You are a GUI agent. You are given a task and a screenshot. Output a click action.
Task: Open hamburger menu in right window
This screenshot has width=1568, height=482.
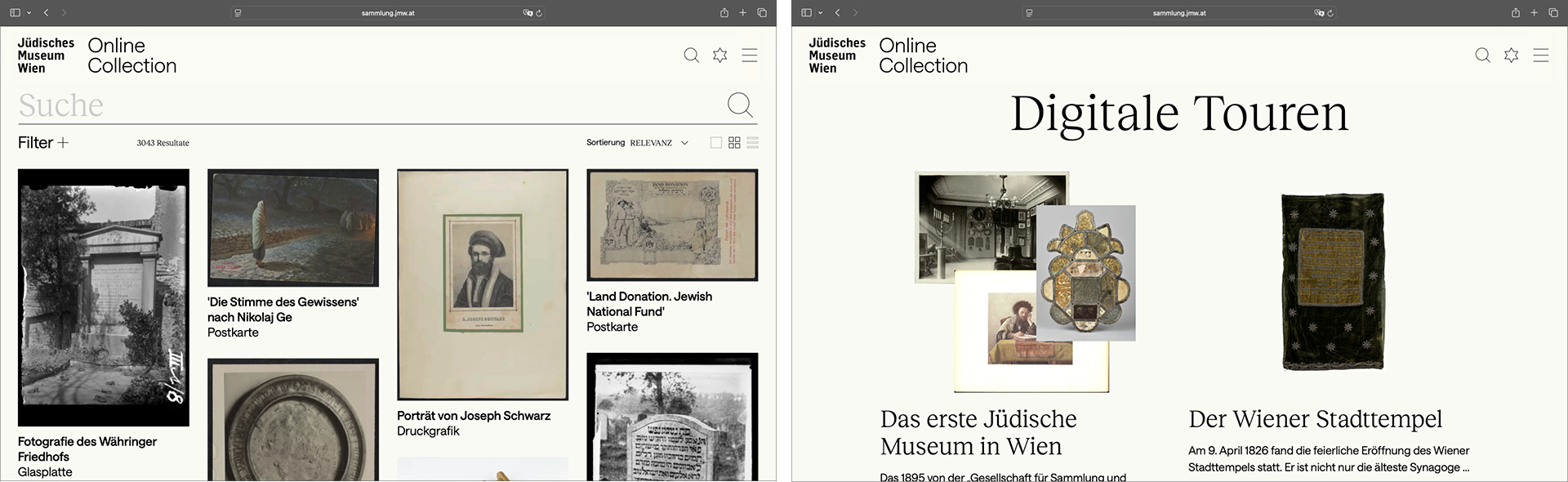1540,55
